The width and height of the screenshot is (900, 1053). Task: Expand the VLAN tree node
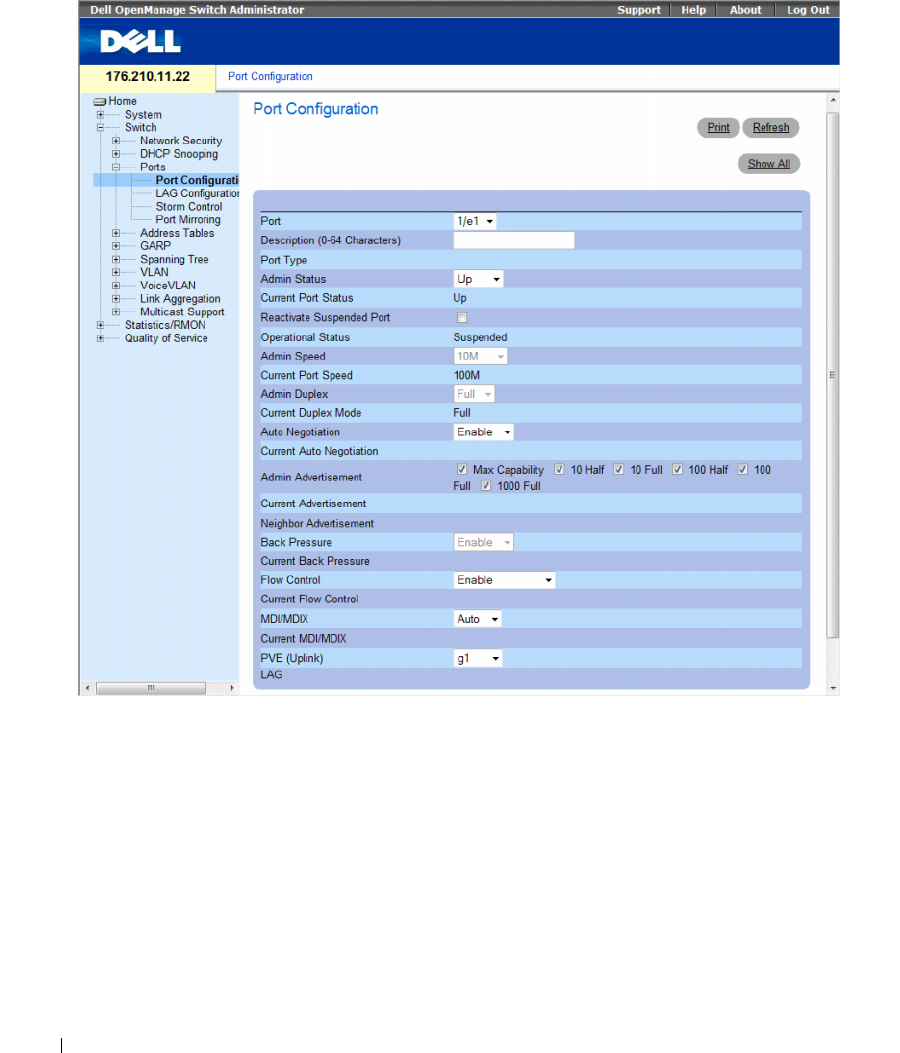(116, 272)
